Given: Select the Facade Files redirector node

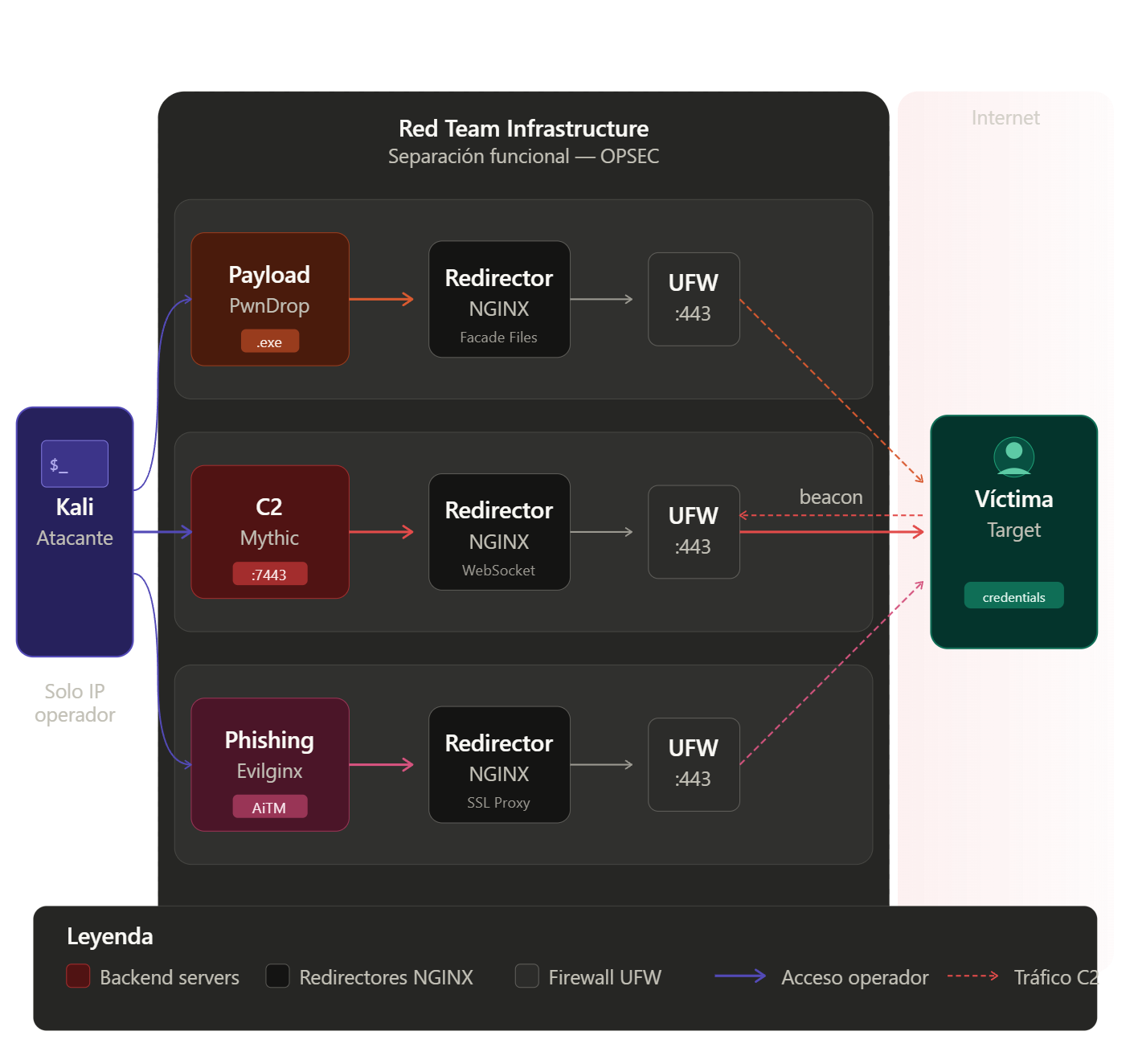Looking at the screenshot, I should click(499, 299).
